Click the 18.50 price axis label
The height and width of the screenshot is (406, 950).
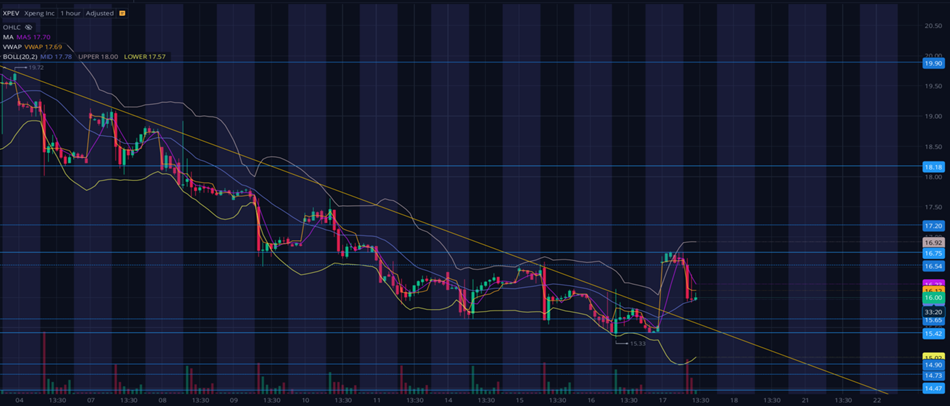(932, 147)
